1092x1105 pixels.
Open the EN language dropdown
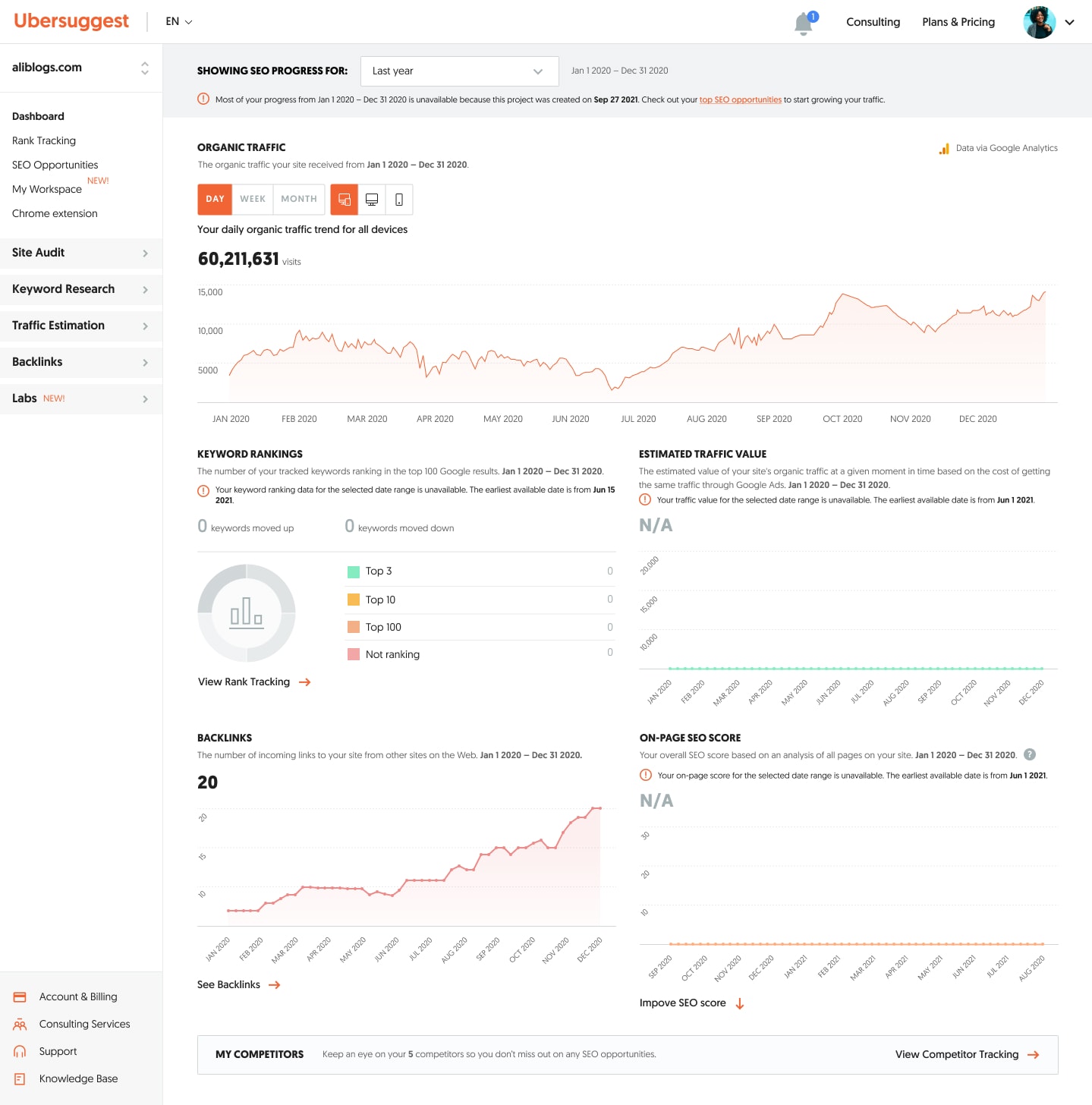coord(179,22)
